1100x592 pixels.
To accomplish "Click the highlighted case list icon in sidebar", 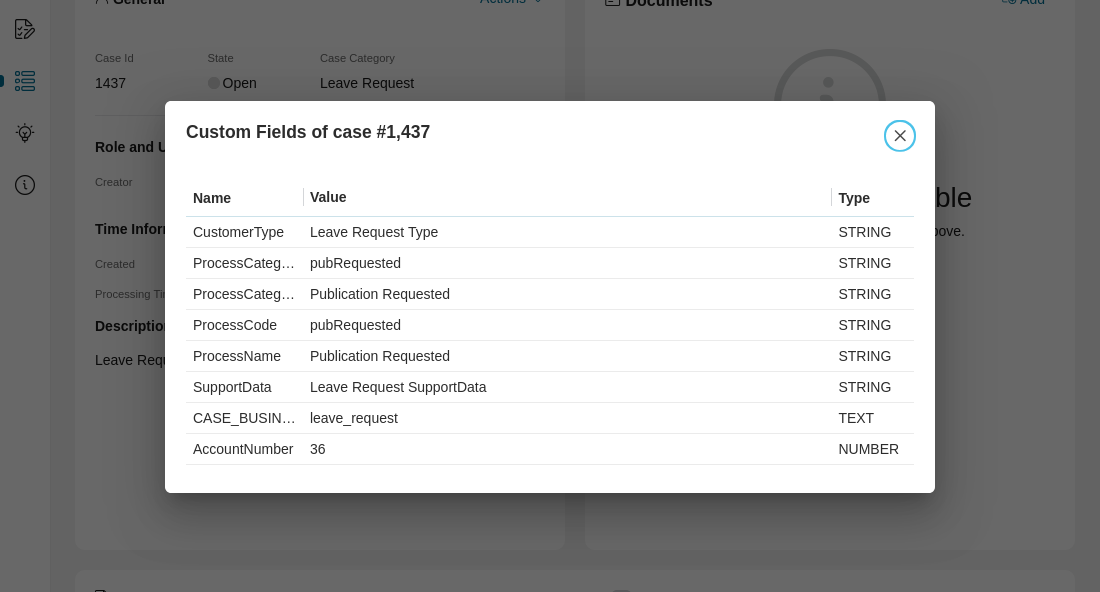I will pos(25,81).
